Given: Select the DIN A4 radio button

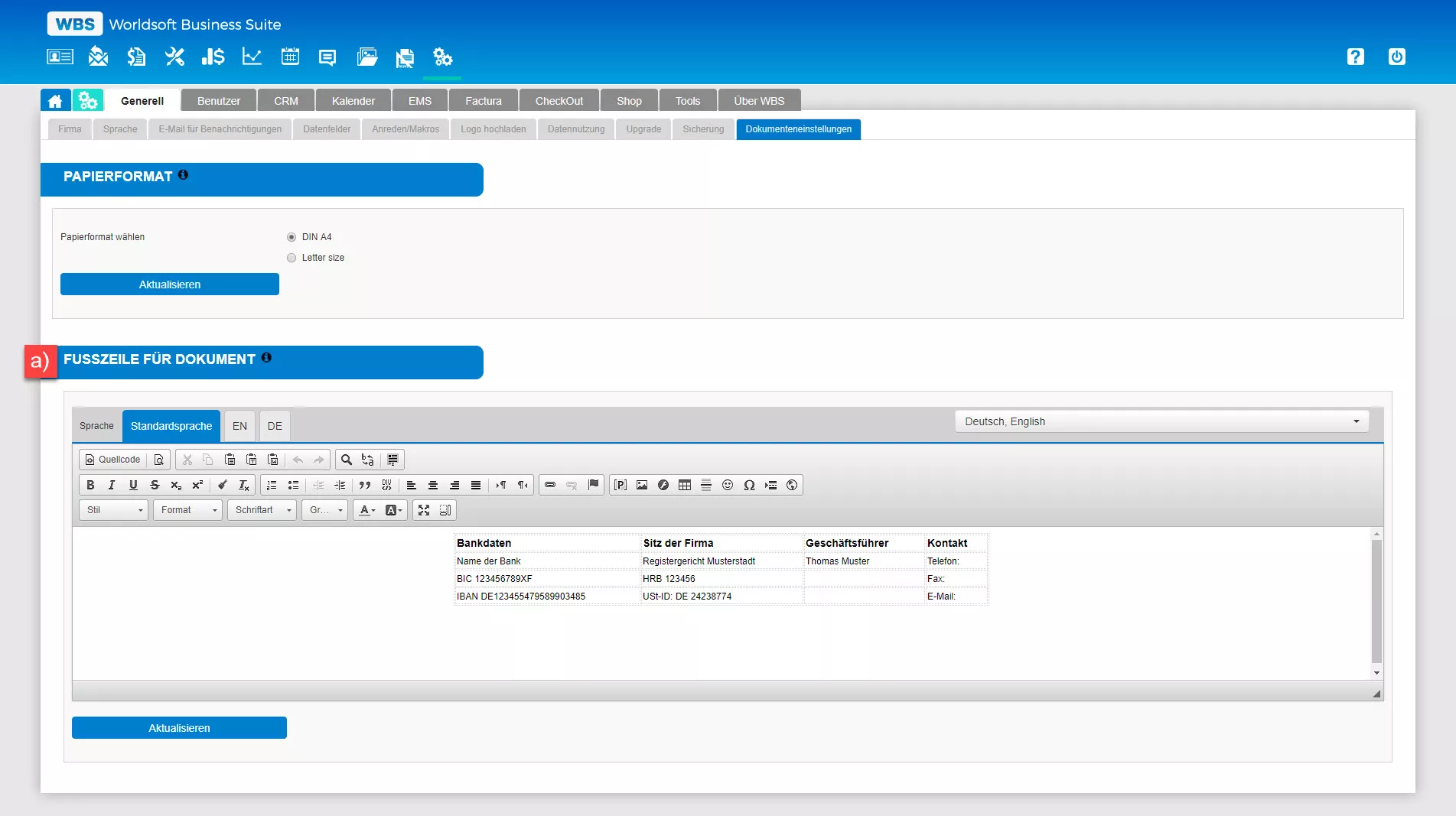Looking at the screenshot, I should [x=292, y=237].
